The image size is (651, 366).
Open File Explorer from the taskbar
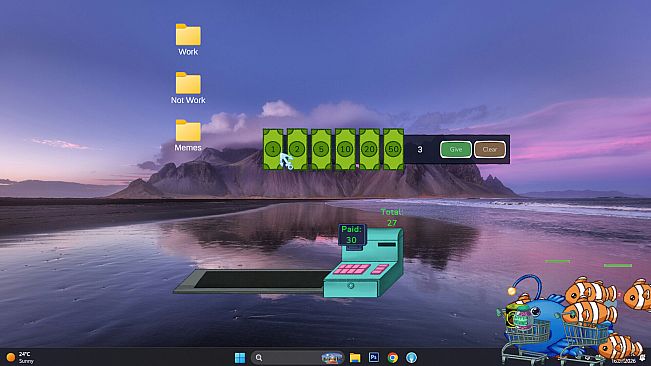click(x=355, y=357)
